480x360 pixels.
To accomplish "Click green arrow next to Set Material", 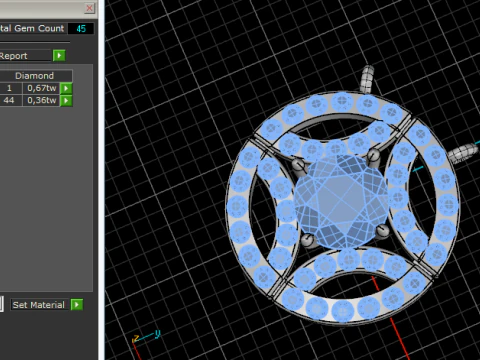I will click(x=77, y=304).
